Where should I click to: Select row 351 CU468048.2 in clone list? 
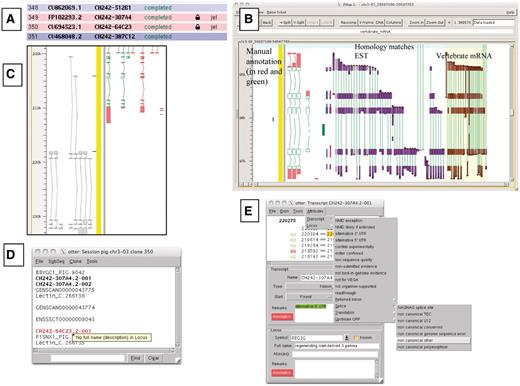coord(127,36)
